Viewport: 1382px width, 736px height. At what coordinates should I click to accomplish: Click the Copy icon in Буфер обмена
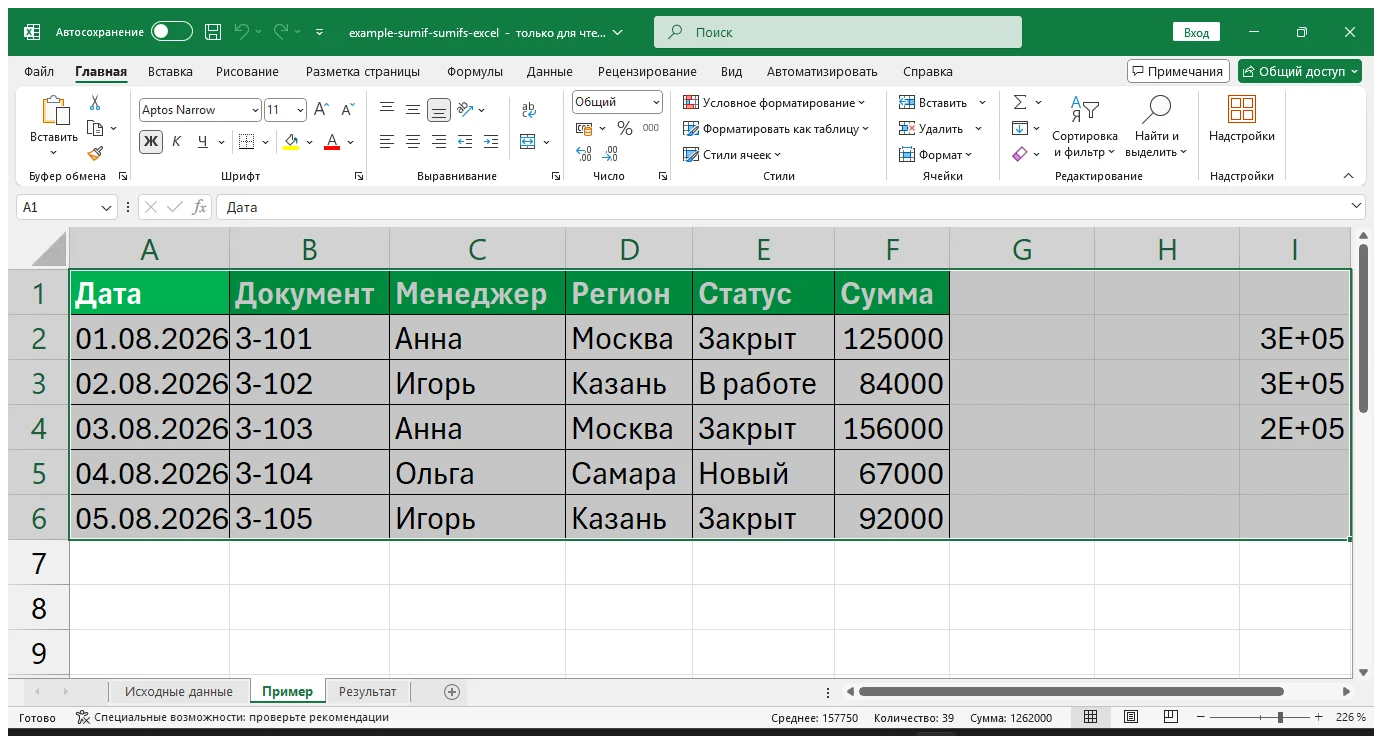point(95,128)
